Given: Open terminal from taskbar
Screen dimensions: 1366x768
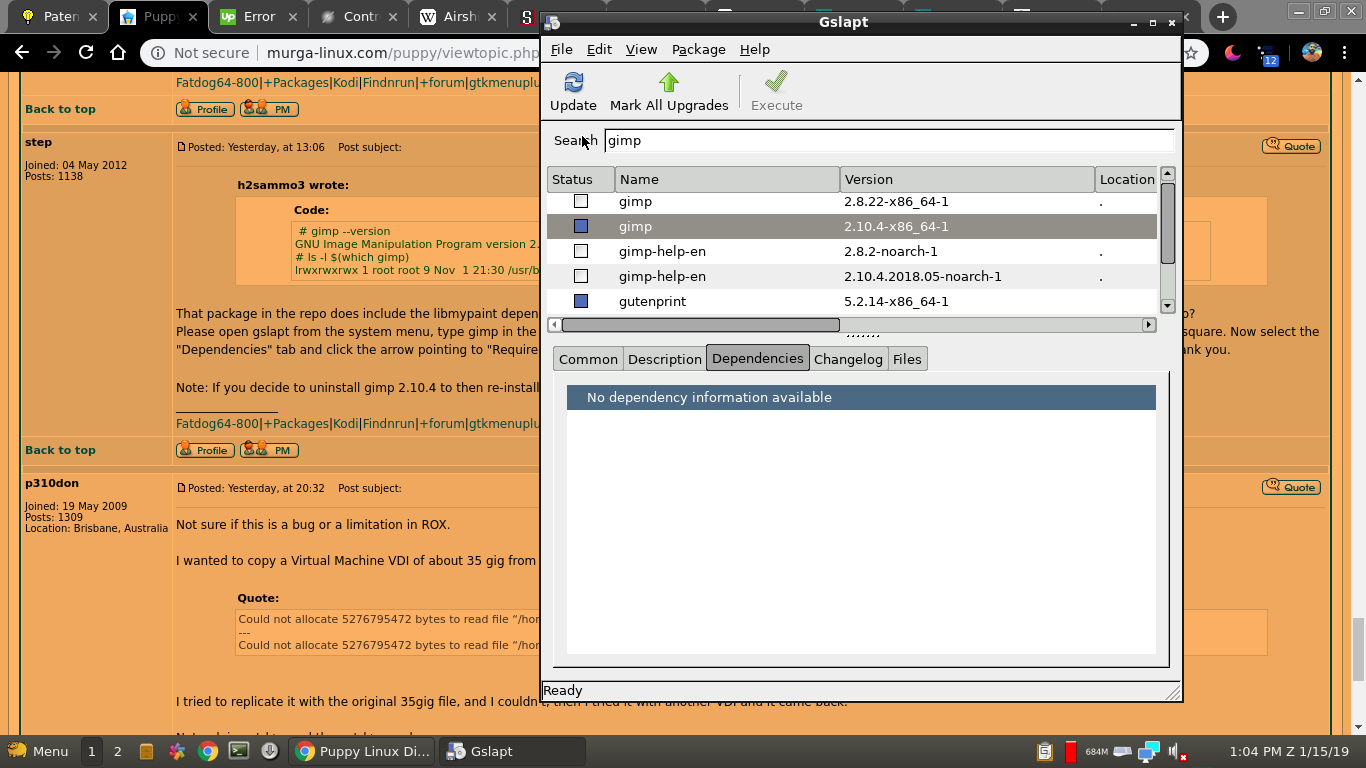Looking at the screenshot, I should coord(239,751).
